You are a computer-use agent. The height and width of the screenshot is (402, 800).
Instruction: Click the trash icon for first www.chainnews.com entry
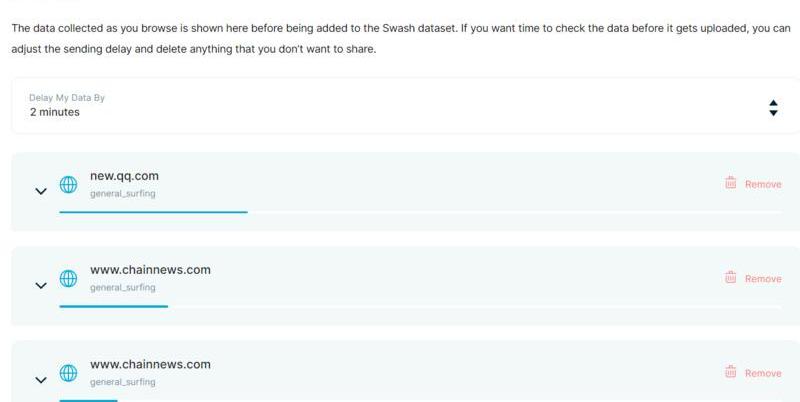click(731, 278)
